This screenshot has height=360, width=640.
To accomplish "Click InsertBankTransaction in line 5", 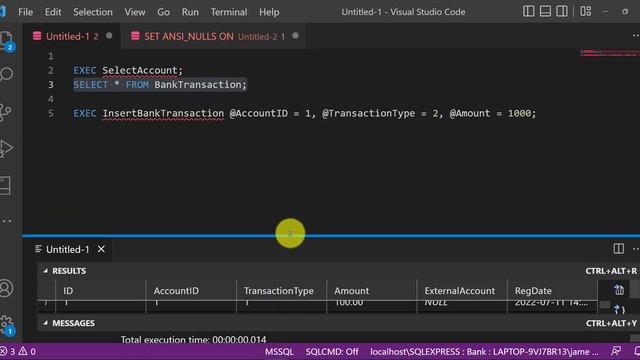I will click(x=163, y=113).
